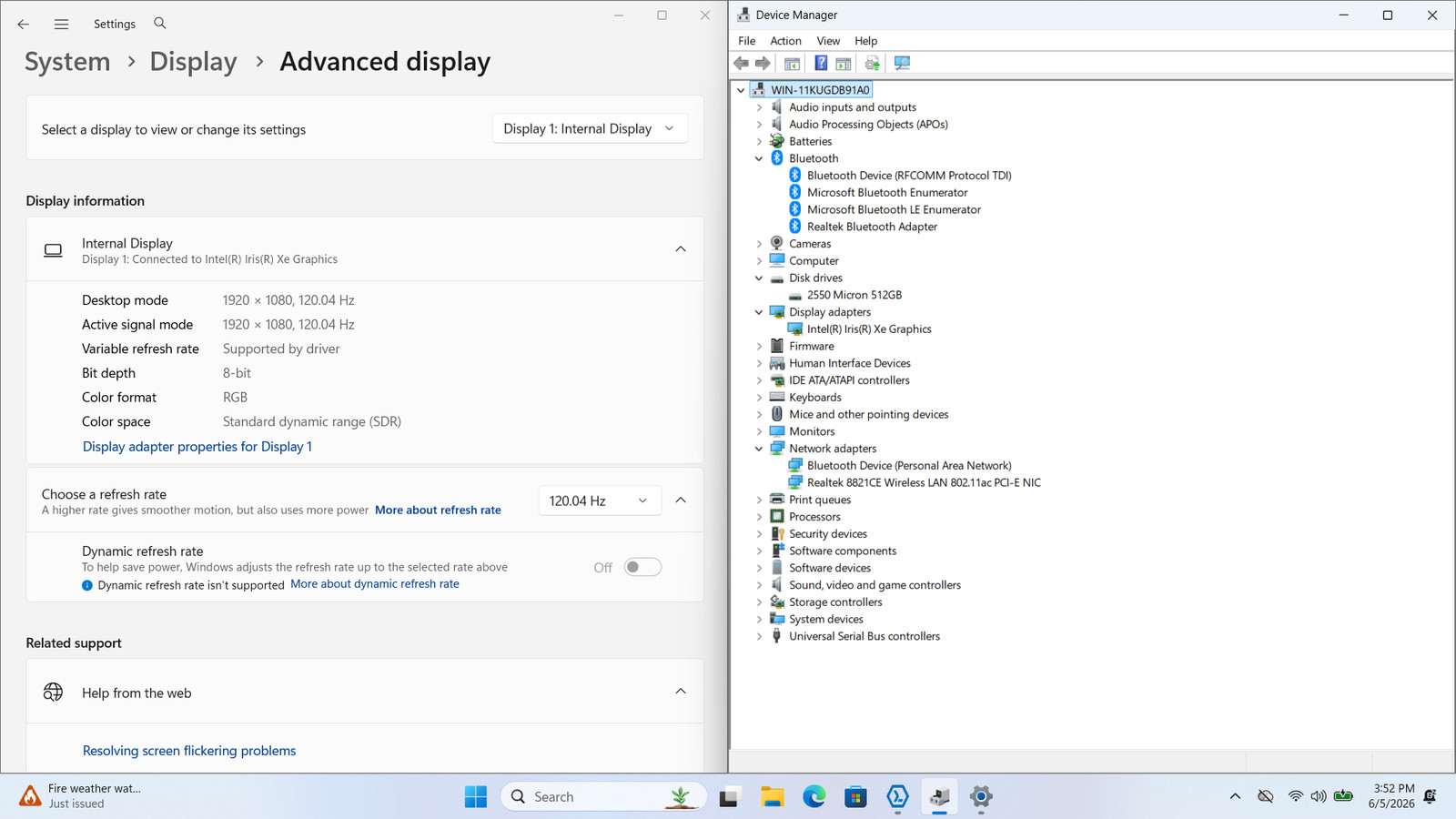Click Display adapter properties for Display 1
1456x819 pixels.
click(197, 447)
